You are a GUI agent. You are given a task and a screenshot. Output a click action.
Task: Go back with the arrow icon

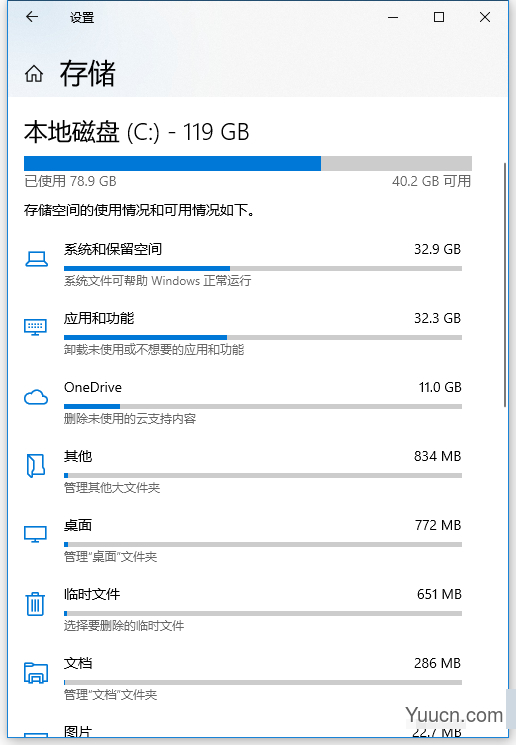point(32,17)
